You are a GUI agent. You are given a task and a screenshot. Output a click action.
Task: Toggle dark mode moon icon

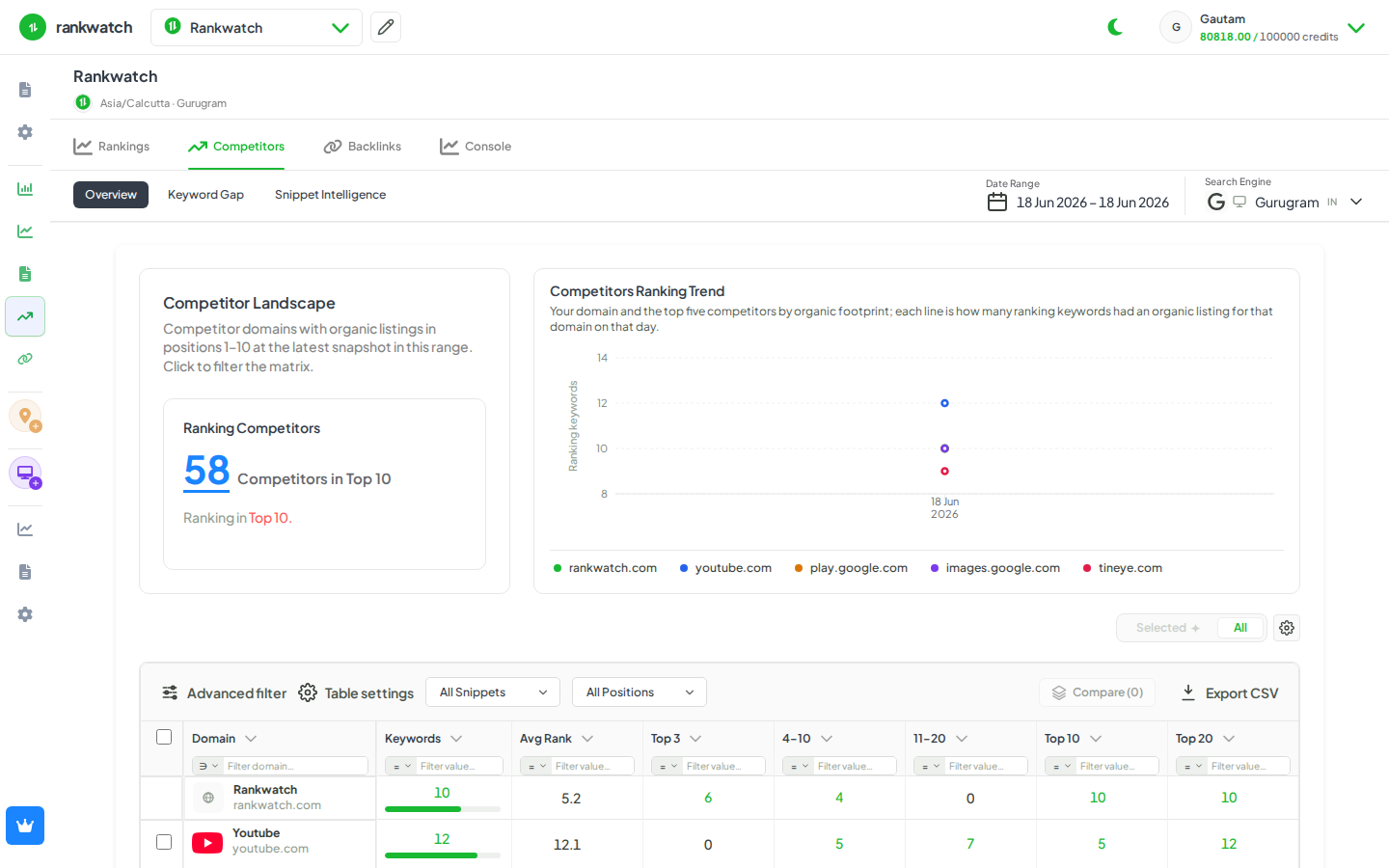coord(1115,27)
